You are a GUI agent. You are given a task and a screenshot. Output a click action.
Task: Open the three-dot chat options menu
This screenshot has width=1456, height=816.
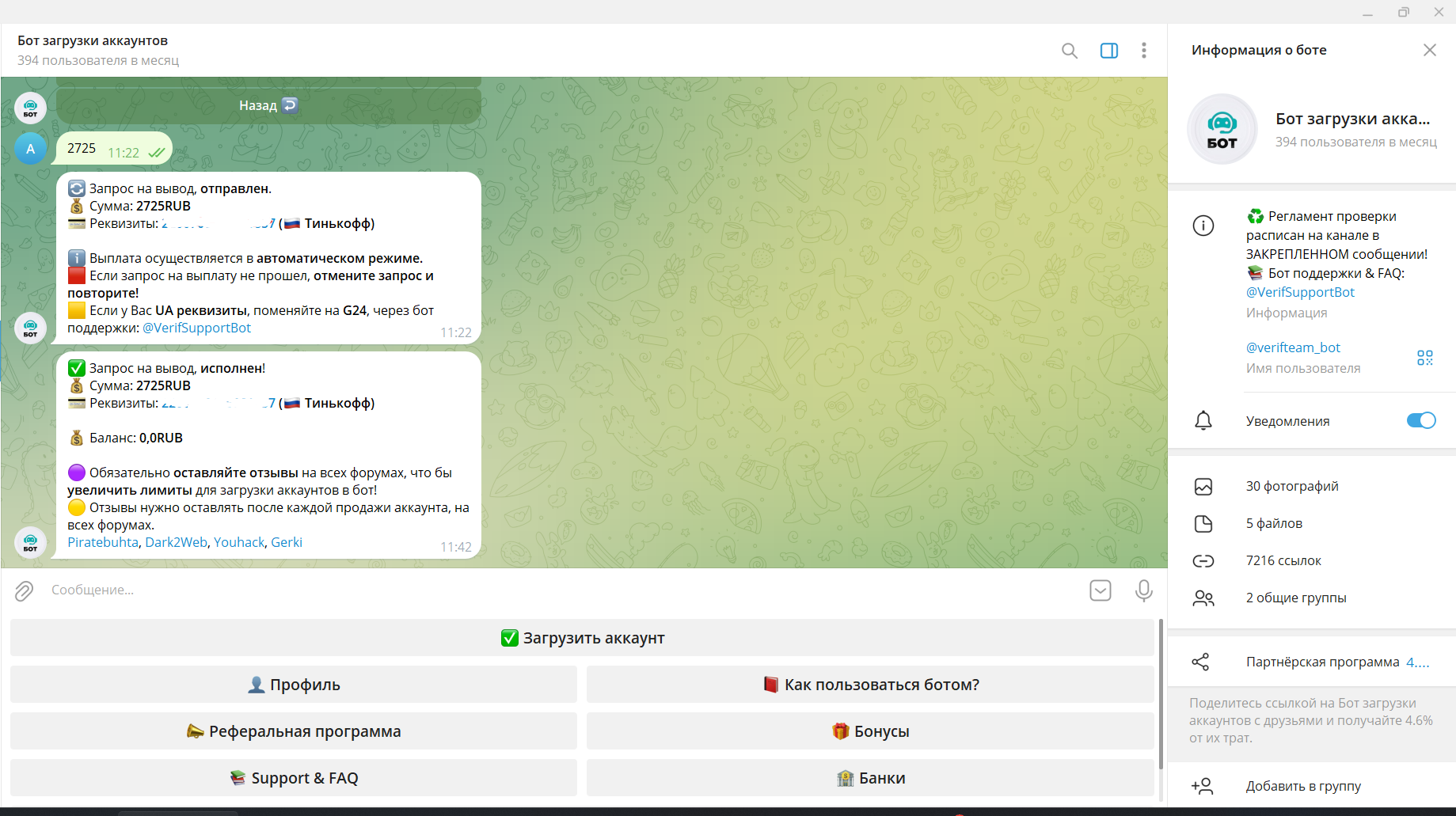click(1143, 51)
